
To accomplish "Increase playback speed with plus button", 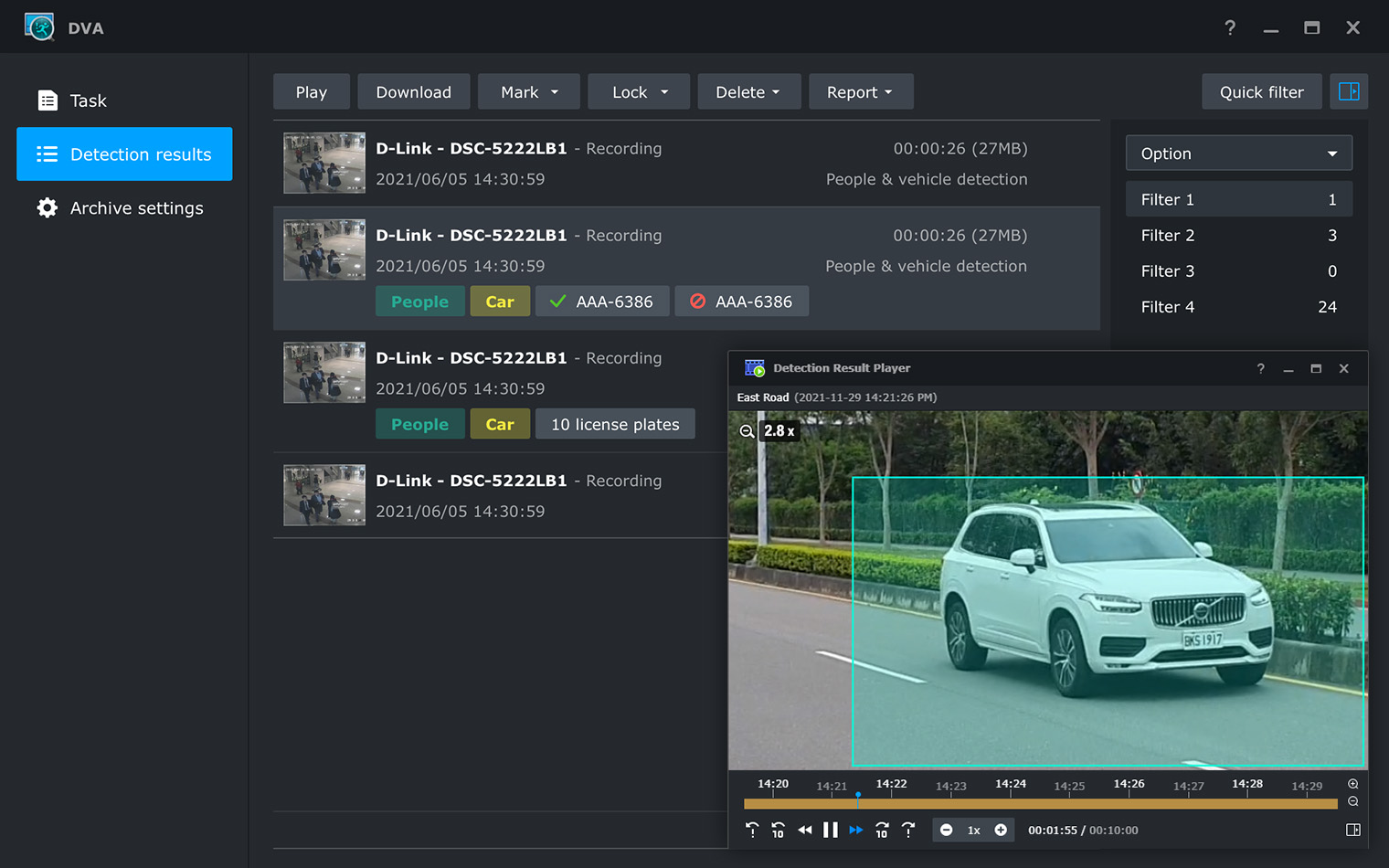I will [1001, 830].
